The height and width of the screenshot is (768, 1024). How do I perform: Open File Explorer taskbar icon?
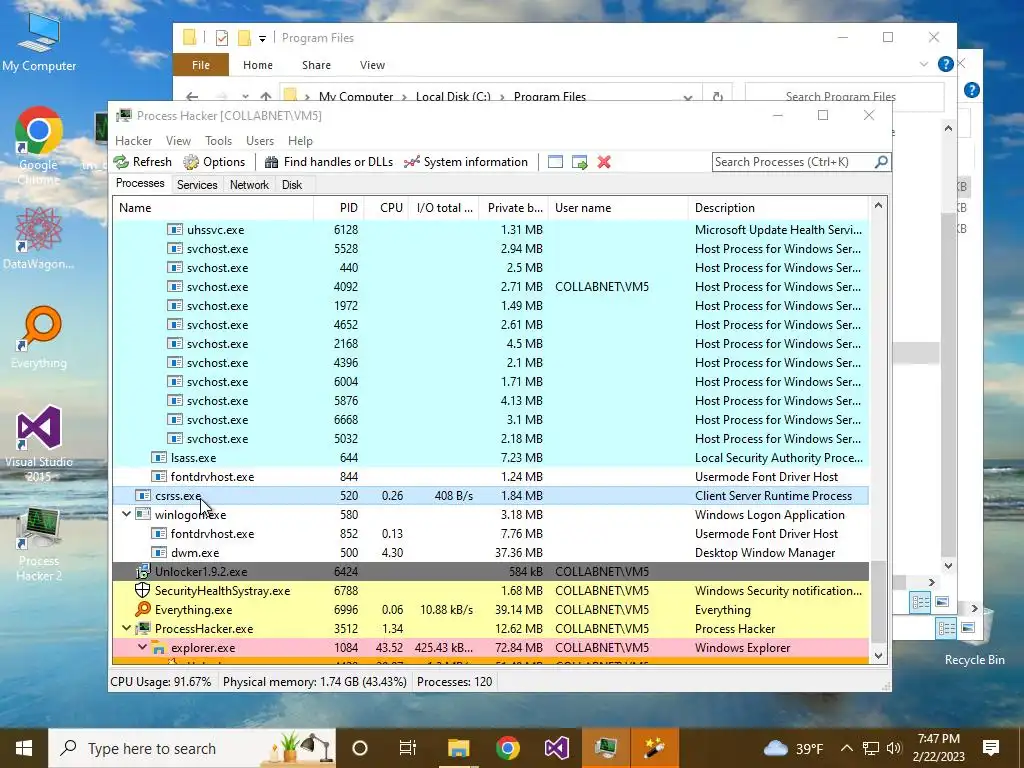click(458, 748)
